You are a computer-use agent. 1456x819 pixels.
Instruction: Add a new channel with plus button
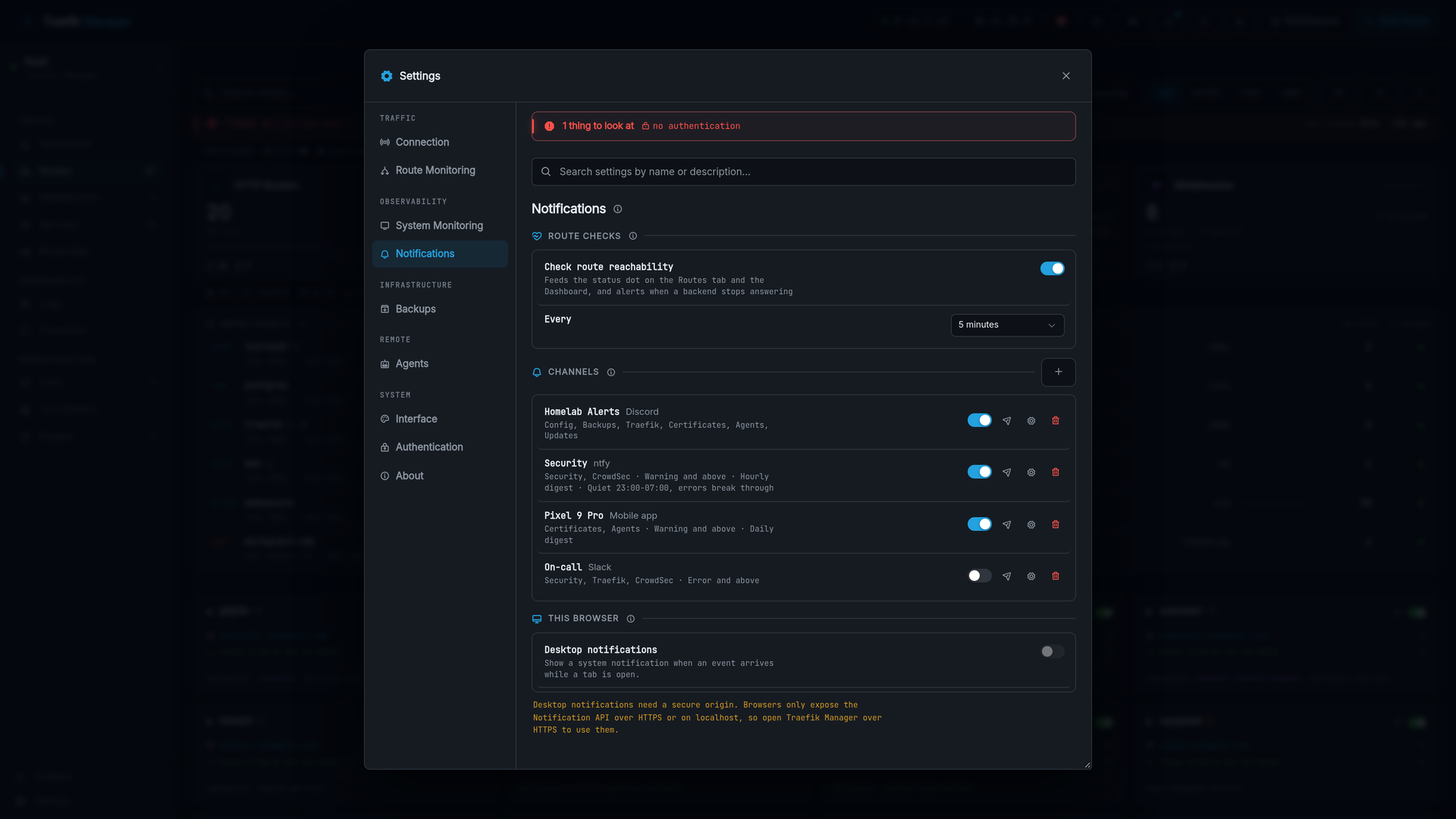(x=1058, y=372)
